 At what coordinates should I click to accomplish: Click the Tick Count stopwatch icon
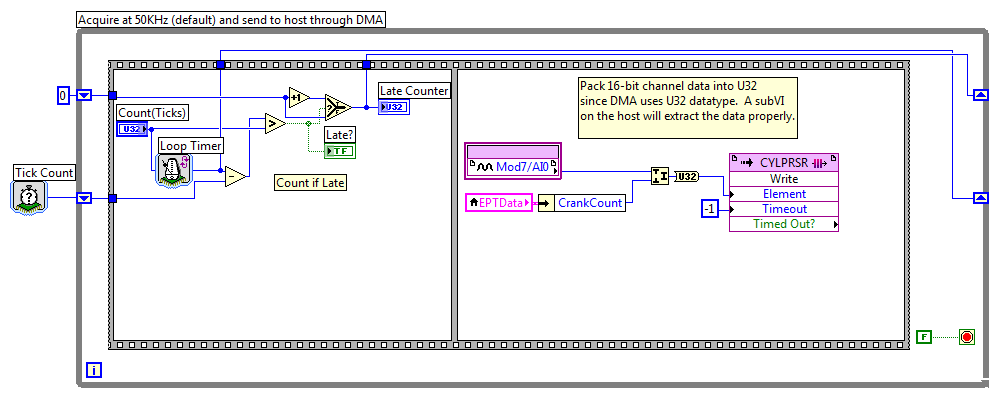point(28,197)
